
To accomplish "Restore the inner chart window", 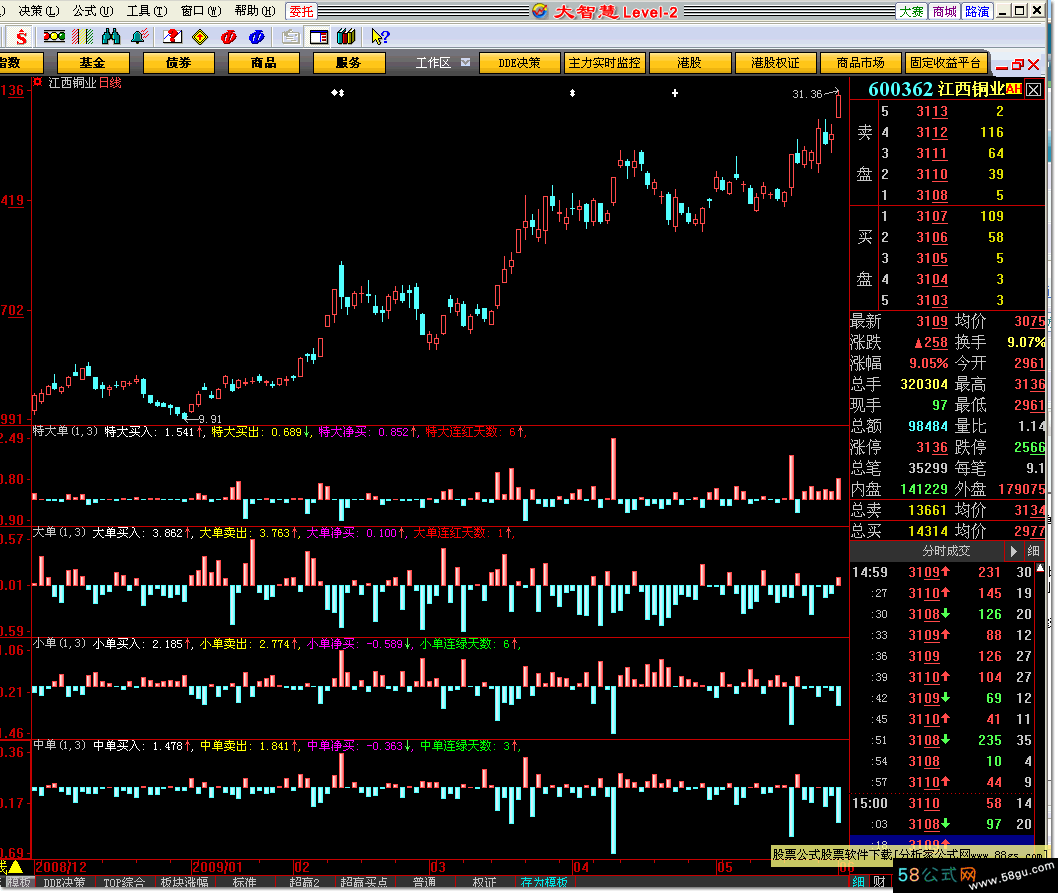I will 1018,65.
